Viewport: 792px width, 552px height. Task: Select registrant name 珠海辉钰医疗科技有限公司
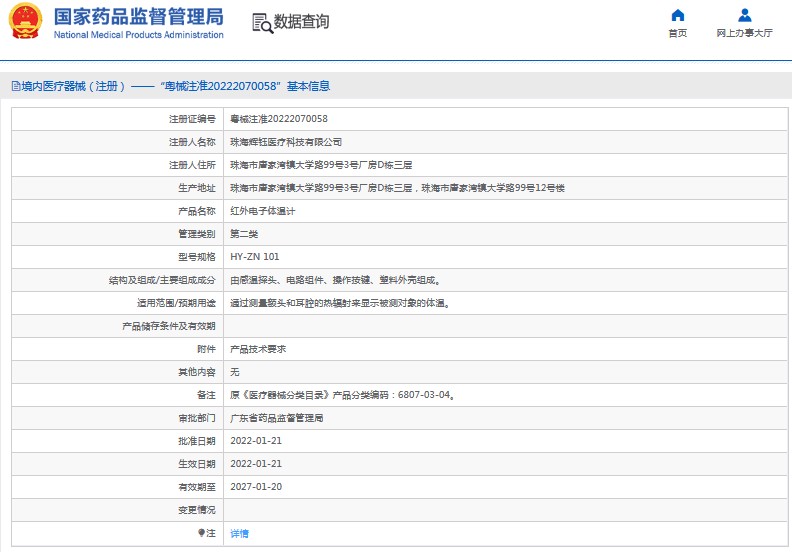point(286,142)
